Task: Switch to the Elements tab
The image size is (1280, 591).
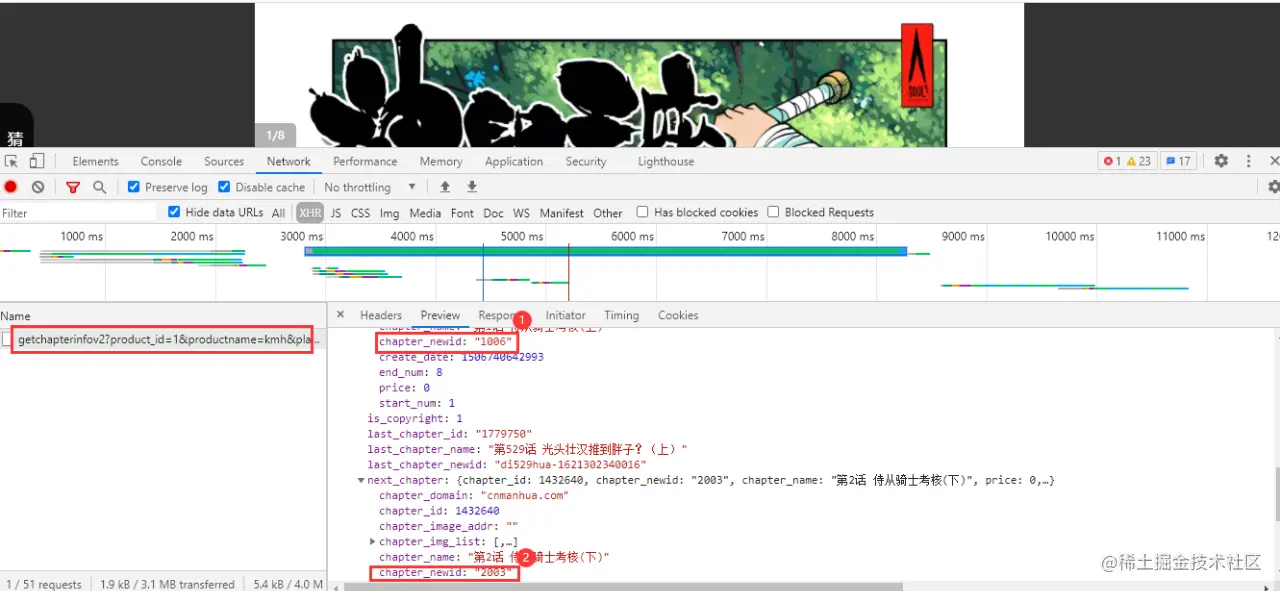Action: pyautogui.click(x=95, y=161)
